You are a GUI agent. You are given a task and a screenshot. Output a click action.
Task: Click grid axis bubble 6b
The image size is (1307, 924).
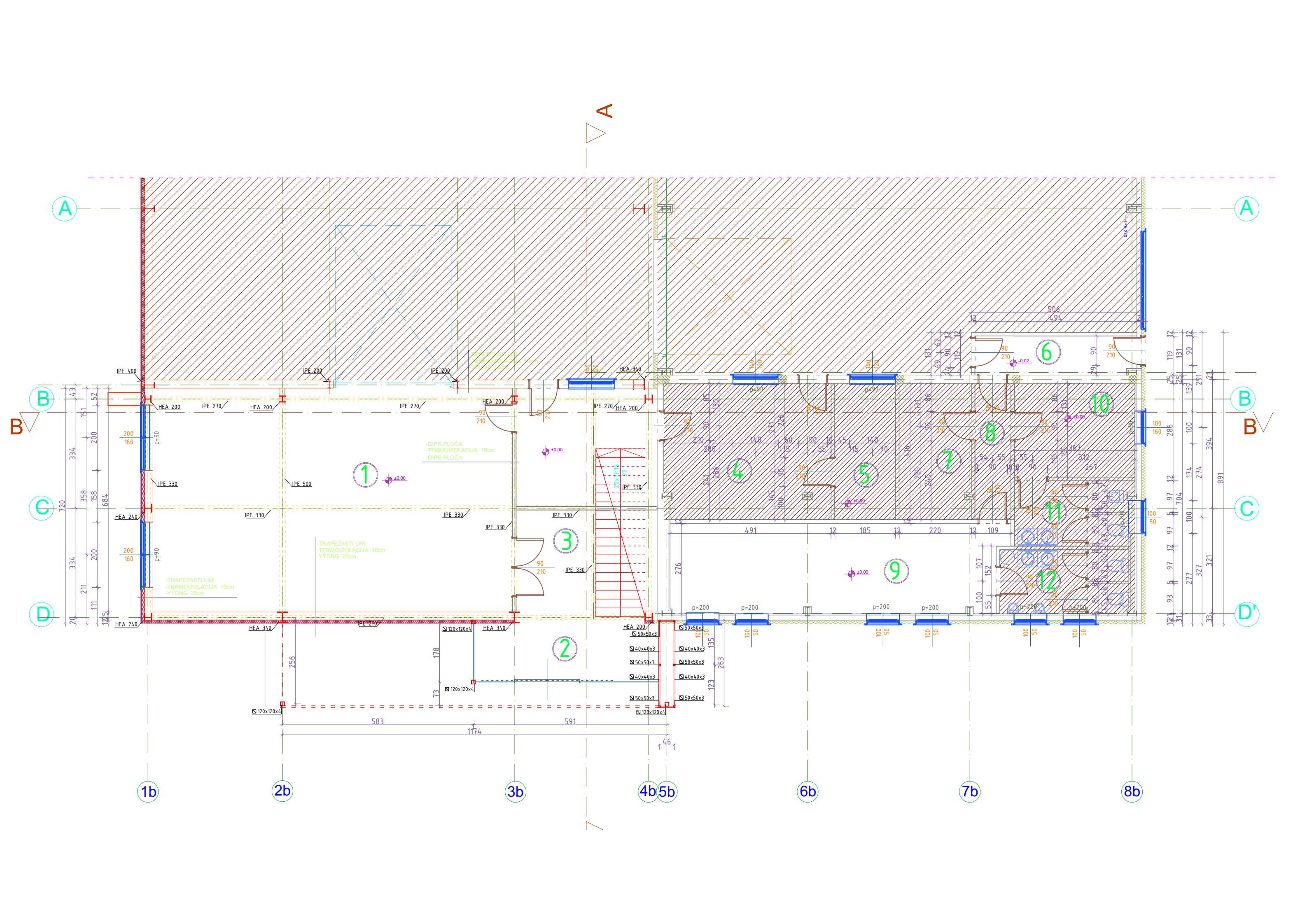(807, 791)
